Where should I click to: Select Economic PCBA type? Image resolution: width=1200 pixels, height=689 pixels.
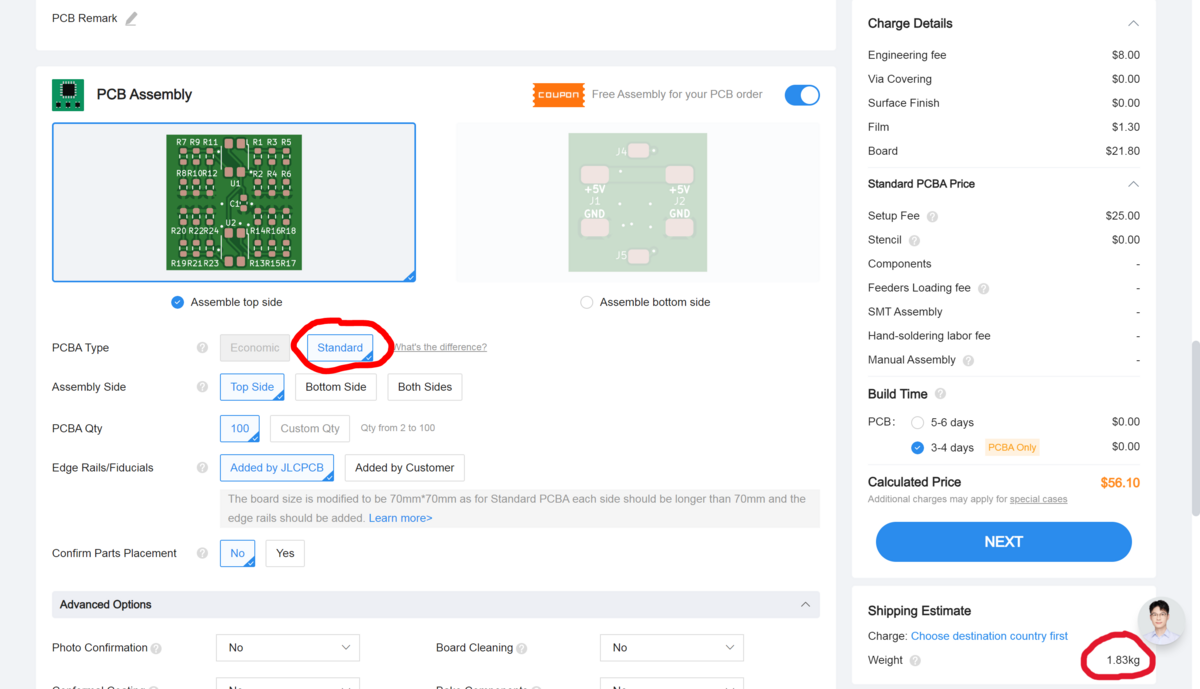(x=255, y=348)
